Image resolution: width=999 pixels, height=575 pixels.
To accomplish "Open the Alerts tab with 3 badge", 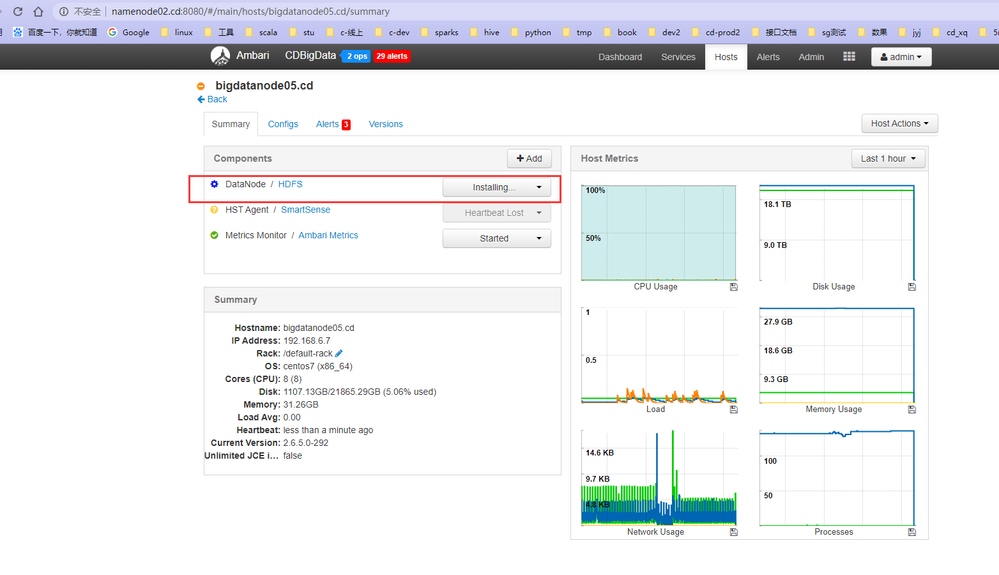I will pos(333,124).
